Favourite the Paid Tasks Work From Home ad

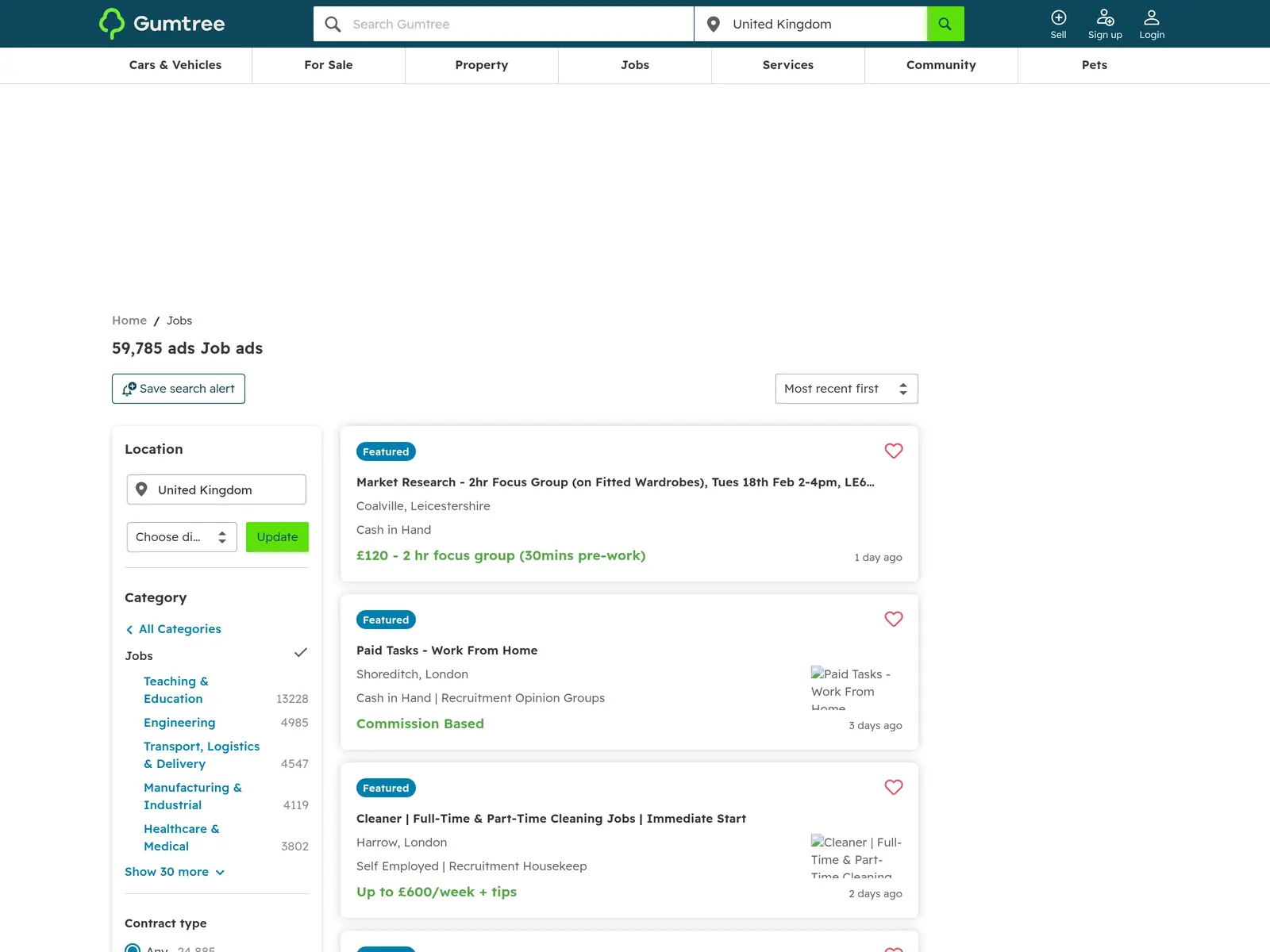(894, 619)
